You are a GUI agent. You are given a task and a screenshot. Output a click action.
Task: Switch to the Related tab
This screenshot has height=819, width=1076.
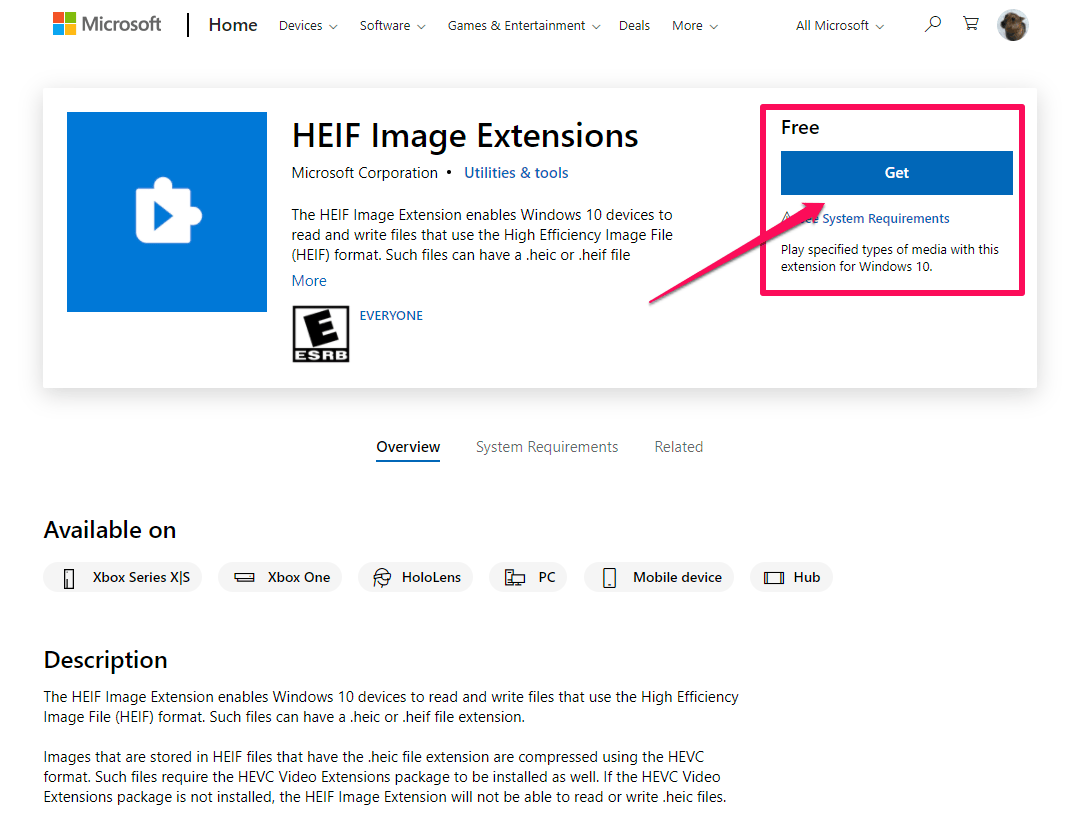pos(679,447)
